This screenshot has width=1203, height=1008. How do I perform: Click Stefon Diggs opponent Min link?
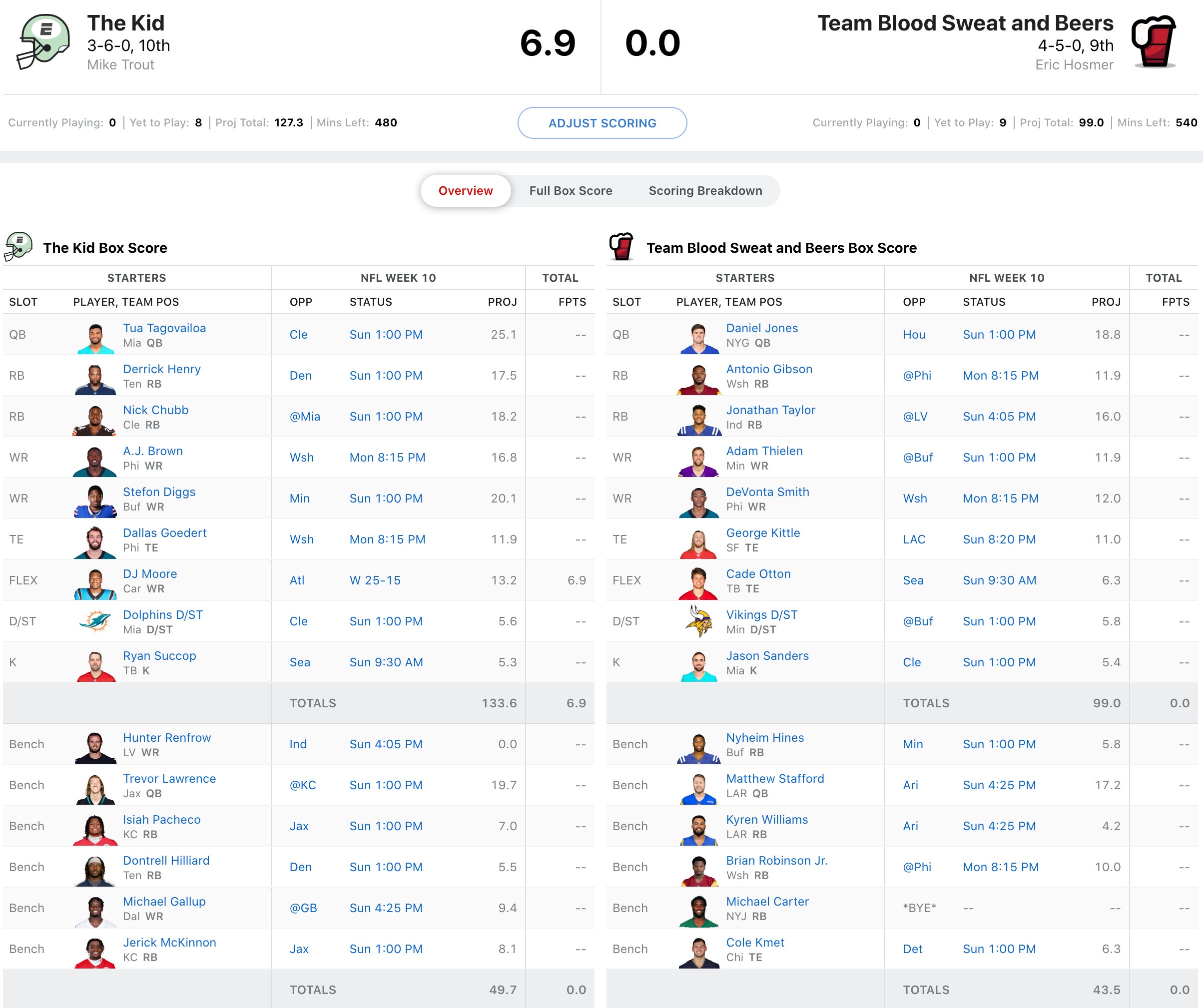[300, 499]
